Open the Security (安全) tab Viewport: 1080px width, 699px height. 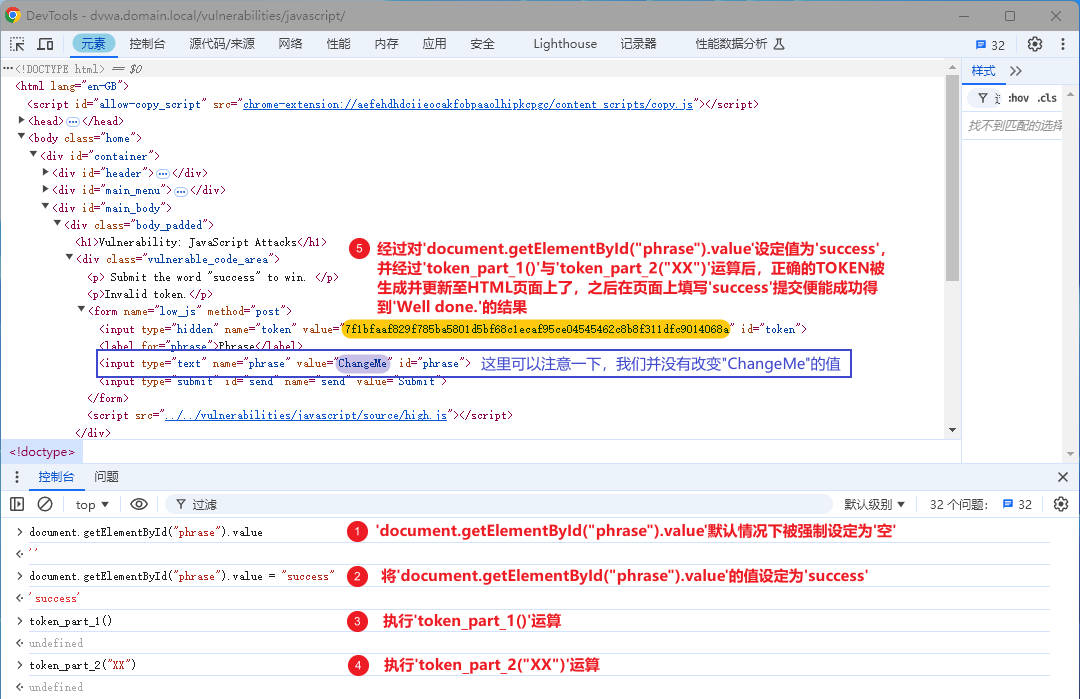(482, 44)
